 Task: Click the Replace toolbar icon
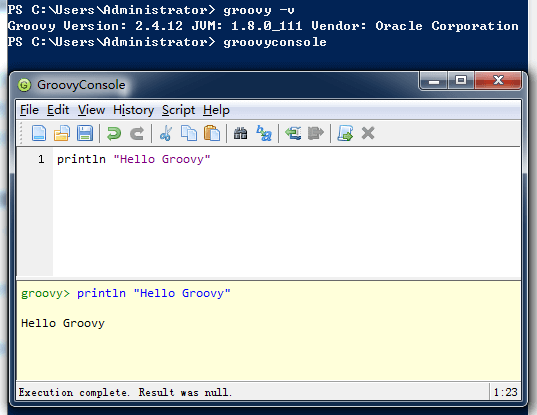(264, 133)
